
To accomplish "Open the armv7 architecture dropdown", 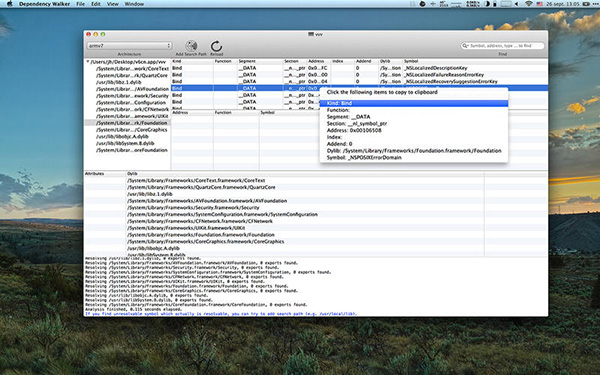I will point(129,46).
